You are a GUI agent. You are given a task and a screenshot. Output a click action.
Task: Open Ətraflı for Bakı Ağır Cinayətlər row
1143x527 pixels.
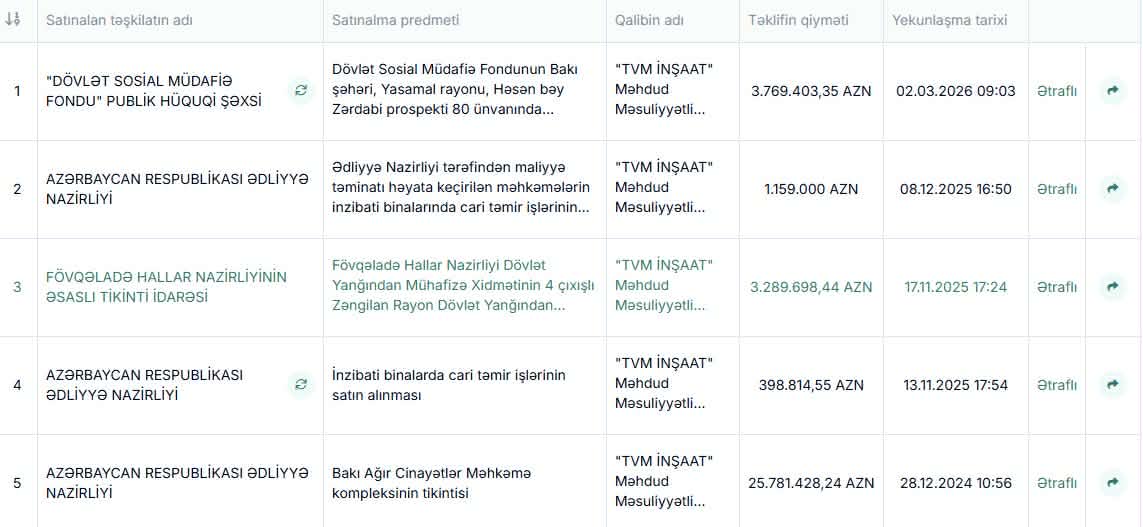[x=1057, y=483]
